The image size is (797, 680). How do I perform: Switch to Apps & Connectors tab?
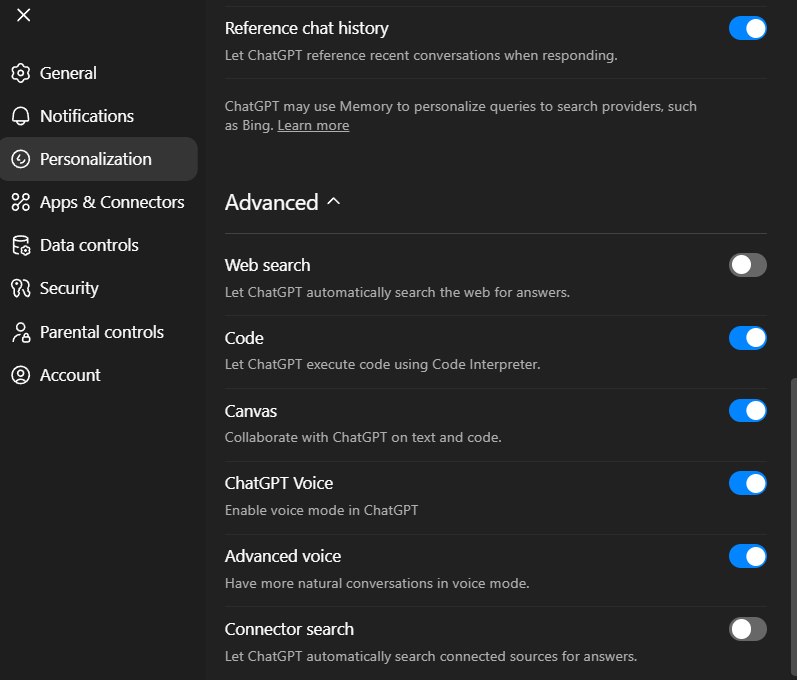(99, 202)
